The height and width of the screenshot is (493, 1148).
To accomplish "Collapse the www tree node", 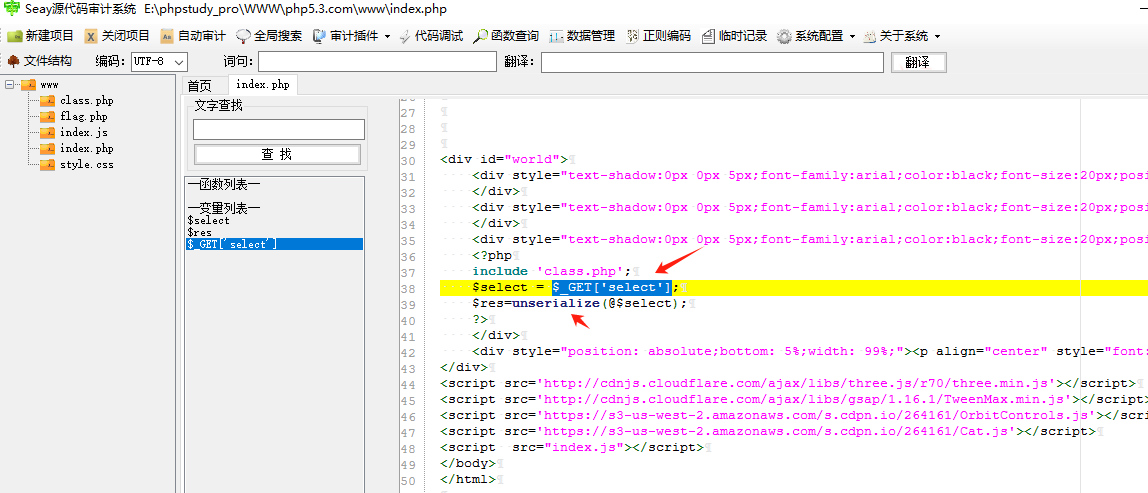I will pyautogui.click(x=10, y=84).
